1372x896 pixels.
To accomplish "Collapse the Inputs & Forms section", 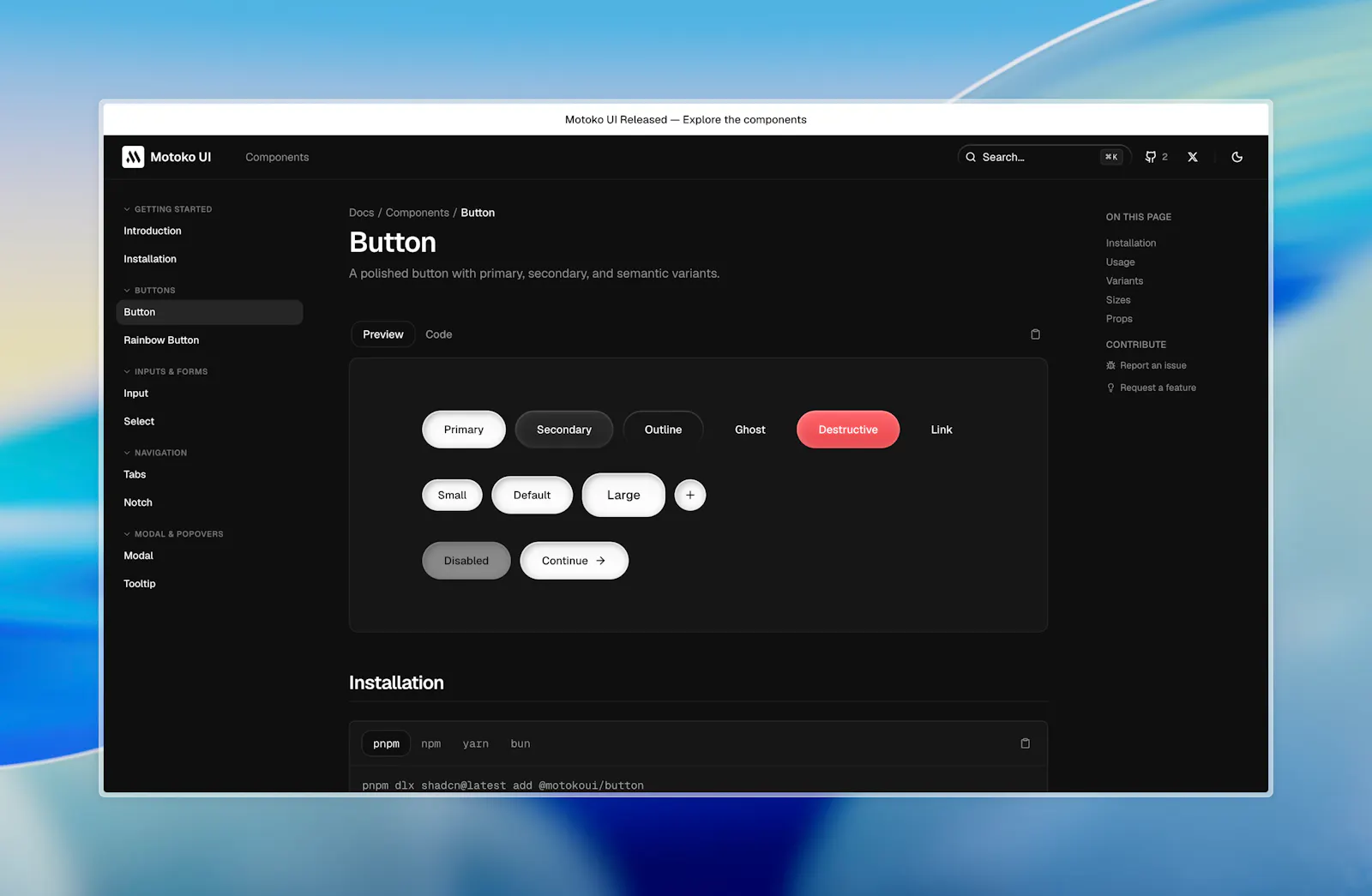I will (165, 371).
